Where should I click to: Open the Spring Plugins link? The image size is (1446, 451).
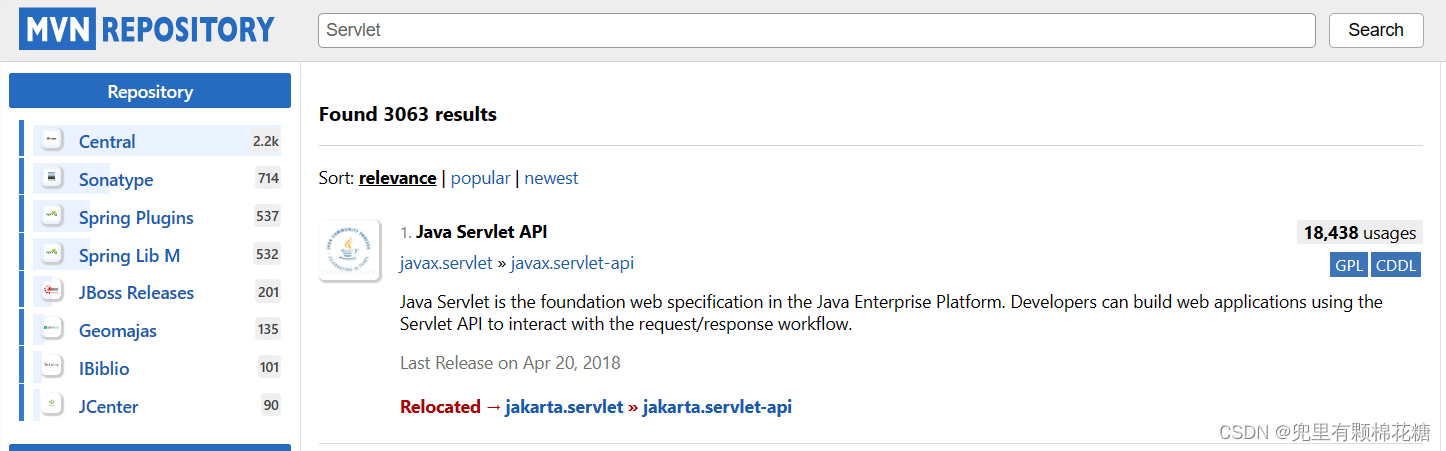pyautogui.click(x=136, y=218)
